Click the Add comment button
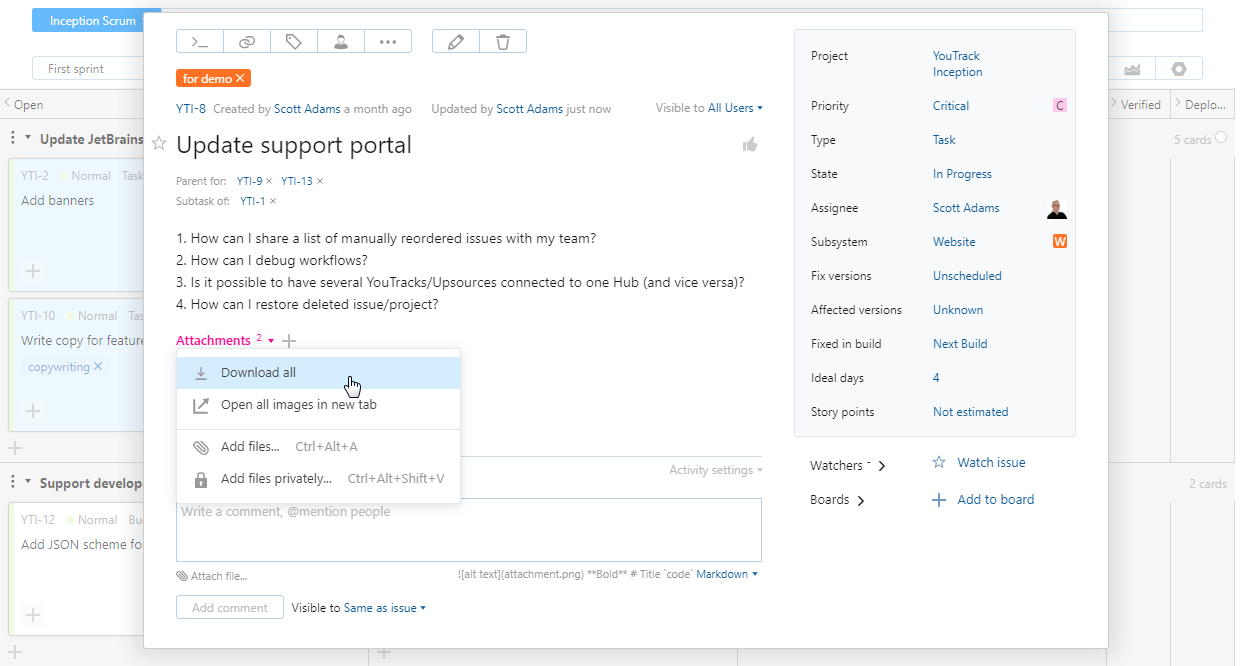 click(229, 608)
